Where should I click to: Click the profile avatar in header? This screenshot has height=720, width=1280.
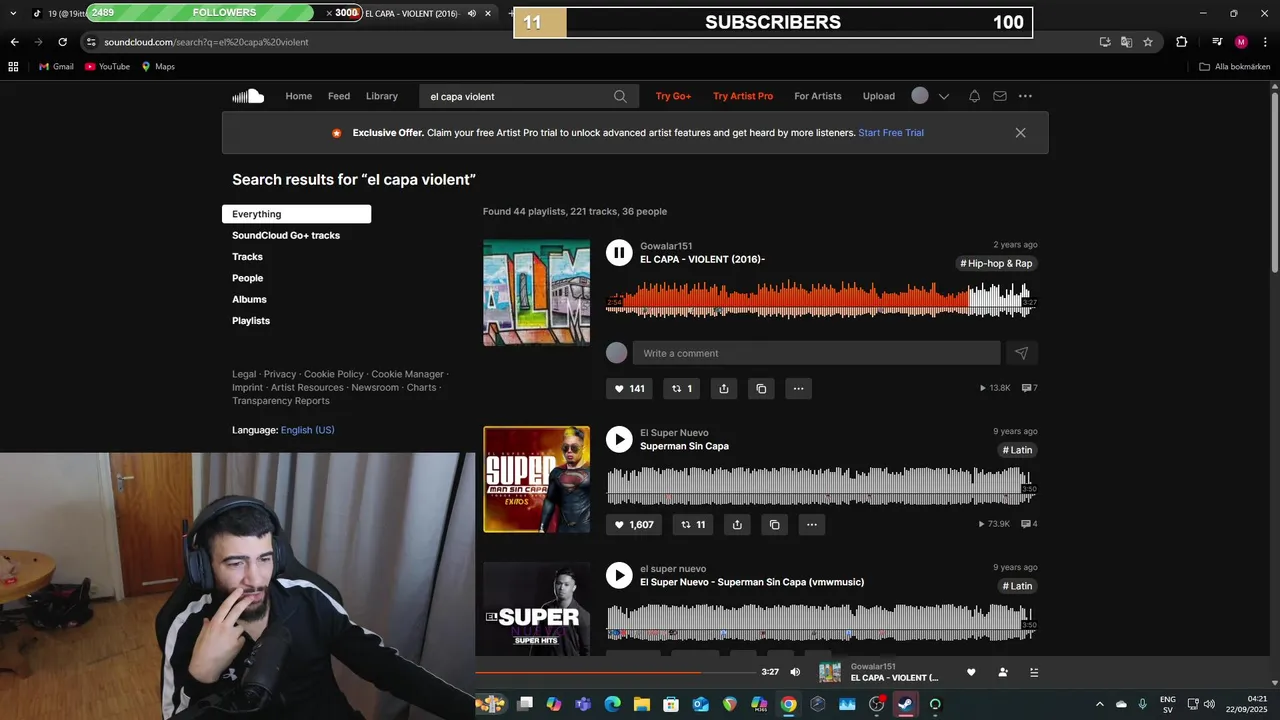tap(920, 96)
